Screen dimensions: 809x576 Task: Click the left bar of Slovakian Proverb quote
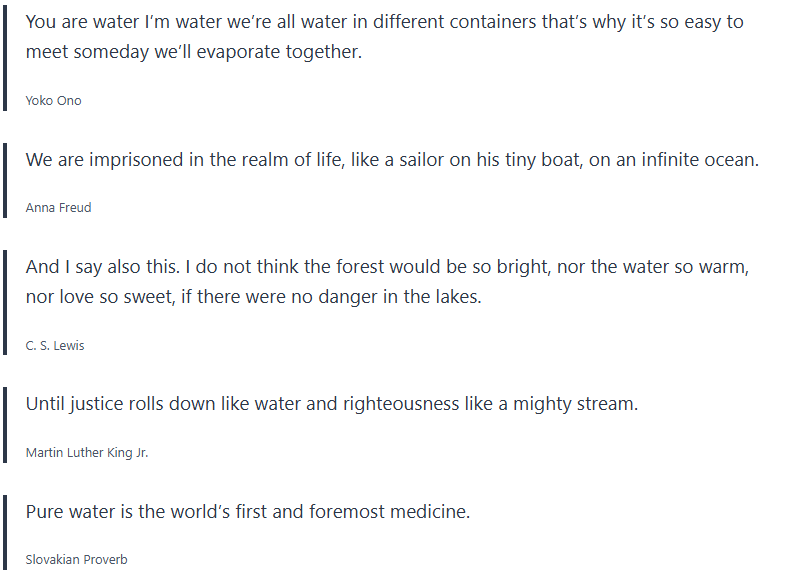pyautogui.click(x=6, y=533)
